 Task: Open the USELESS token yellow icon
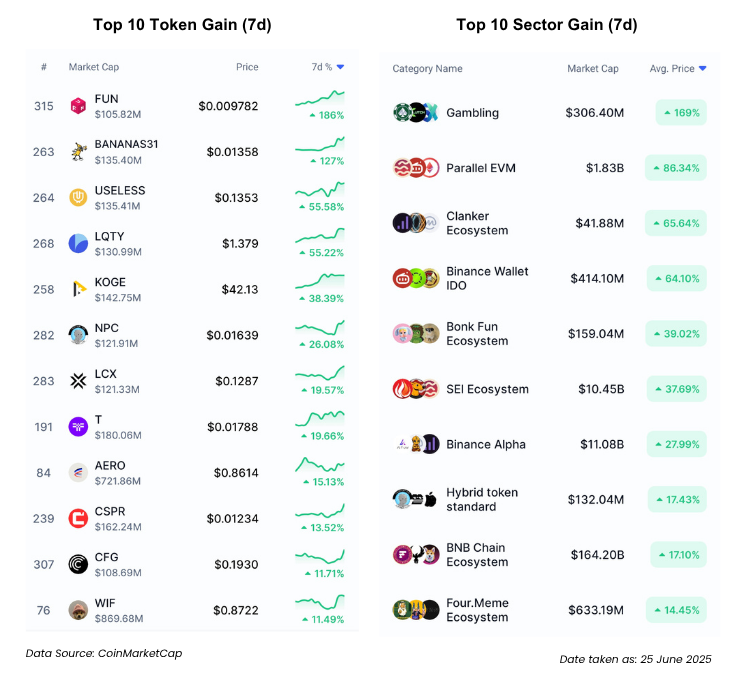pos(78,197)
